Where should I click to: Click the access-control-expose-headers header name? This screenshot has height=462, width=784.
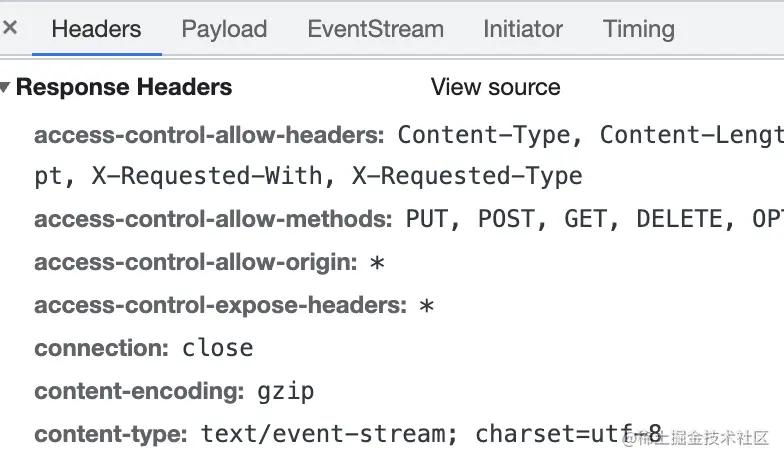click(x=220, y=306)
